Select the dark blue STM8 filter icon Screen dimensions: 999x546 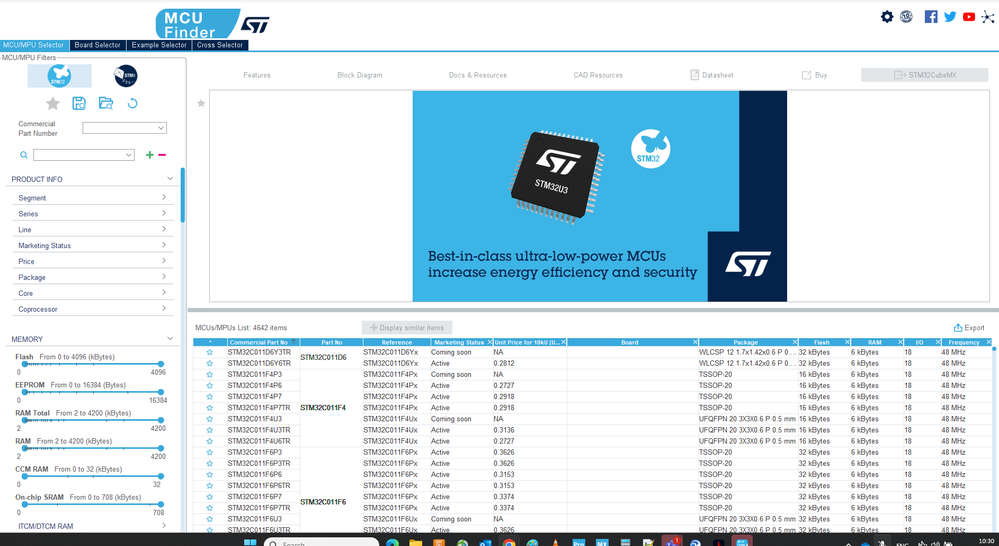(x=126, y=76)
